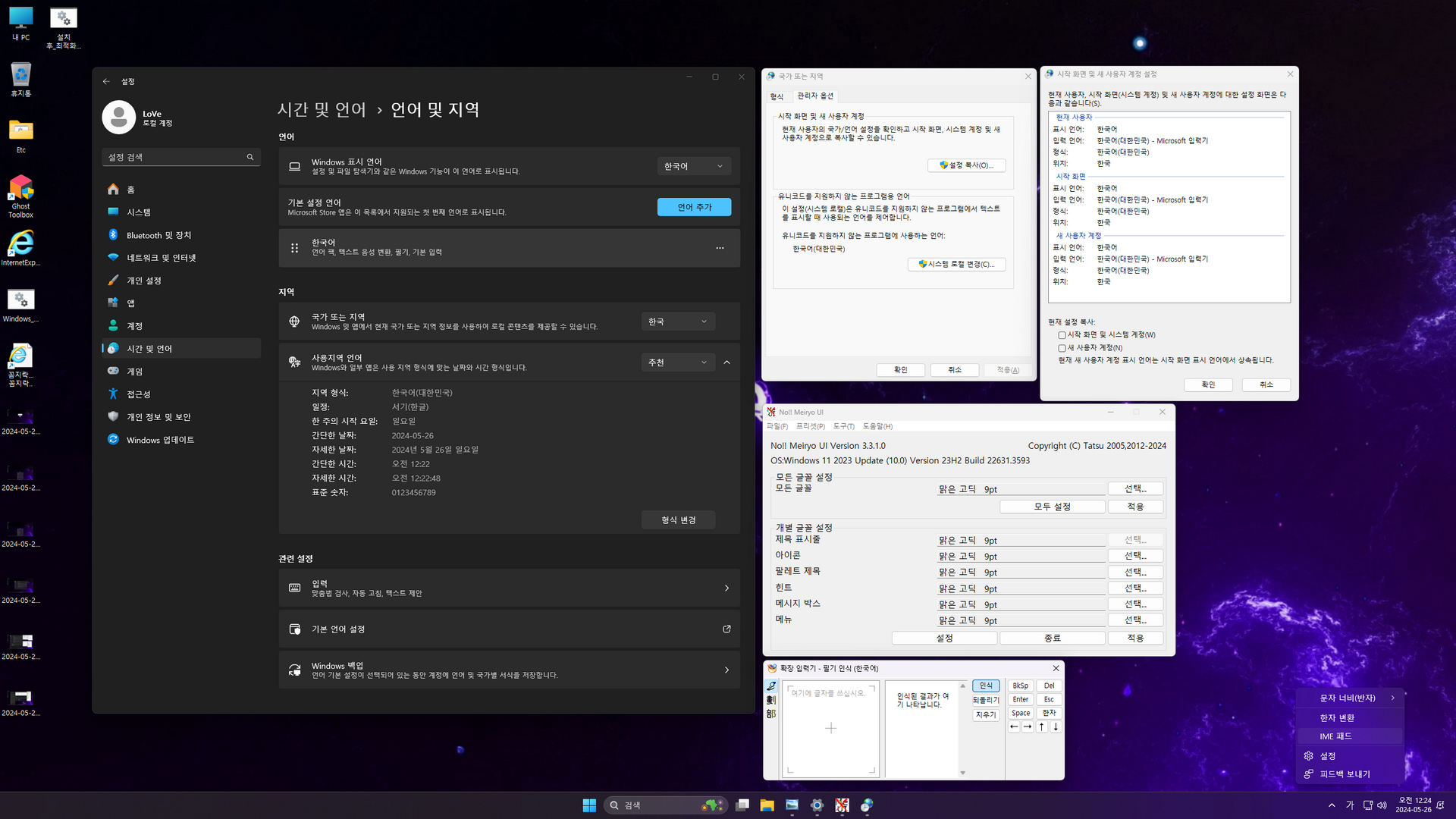
Task: Open 한국어 language options three-dot menu
Action: click(x=720, y=248)
